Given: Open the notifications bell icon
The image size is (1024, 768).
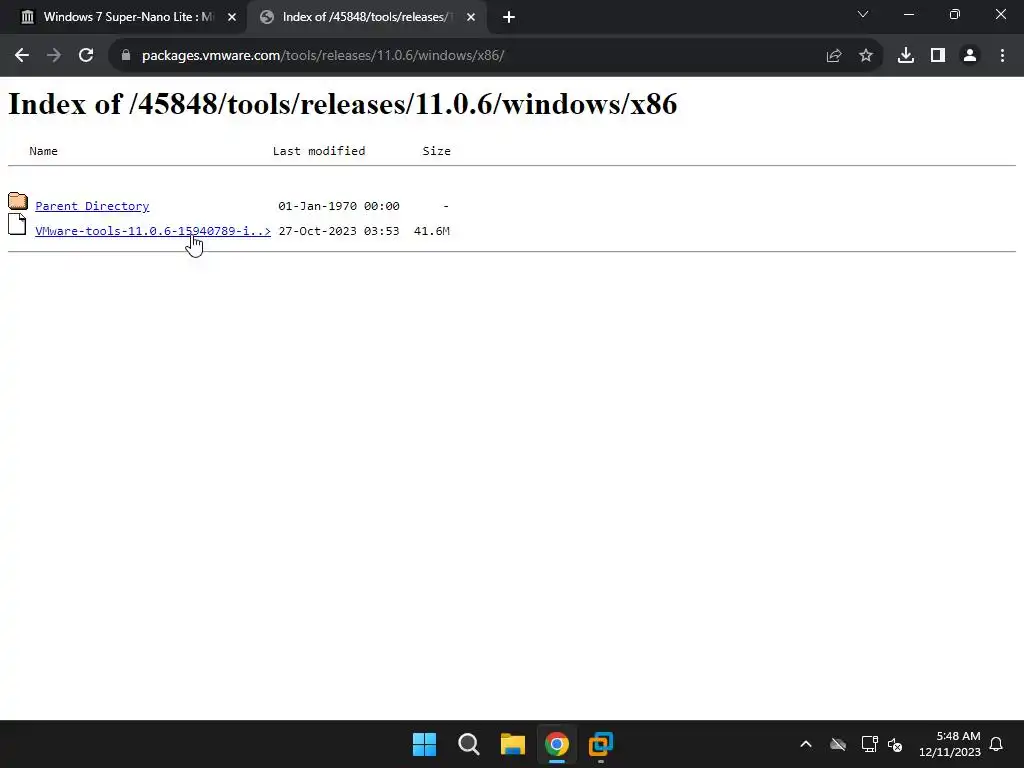Looking at the screenshot, I should (996, 744).
